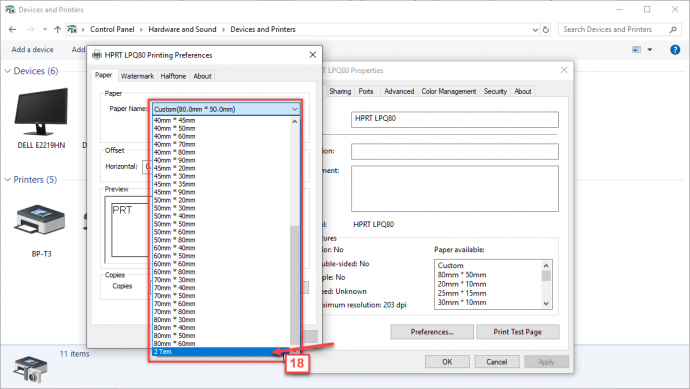Go back with the Explorer back arrow
The image size is (690, 389).
pyautogui.click(x=12, y=29)
